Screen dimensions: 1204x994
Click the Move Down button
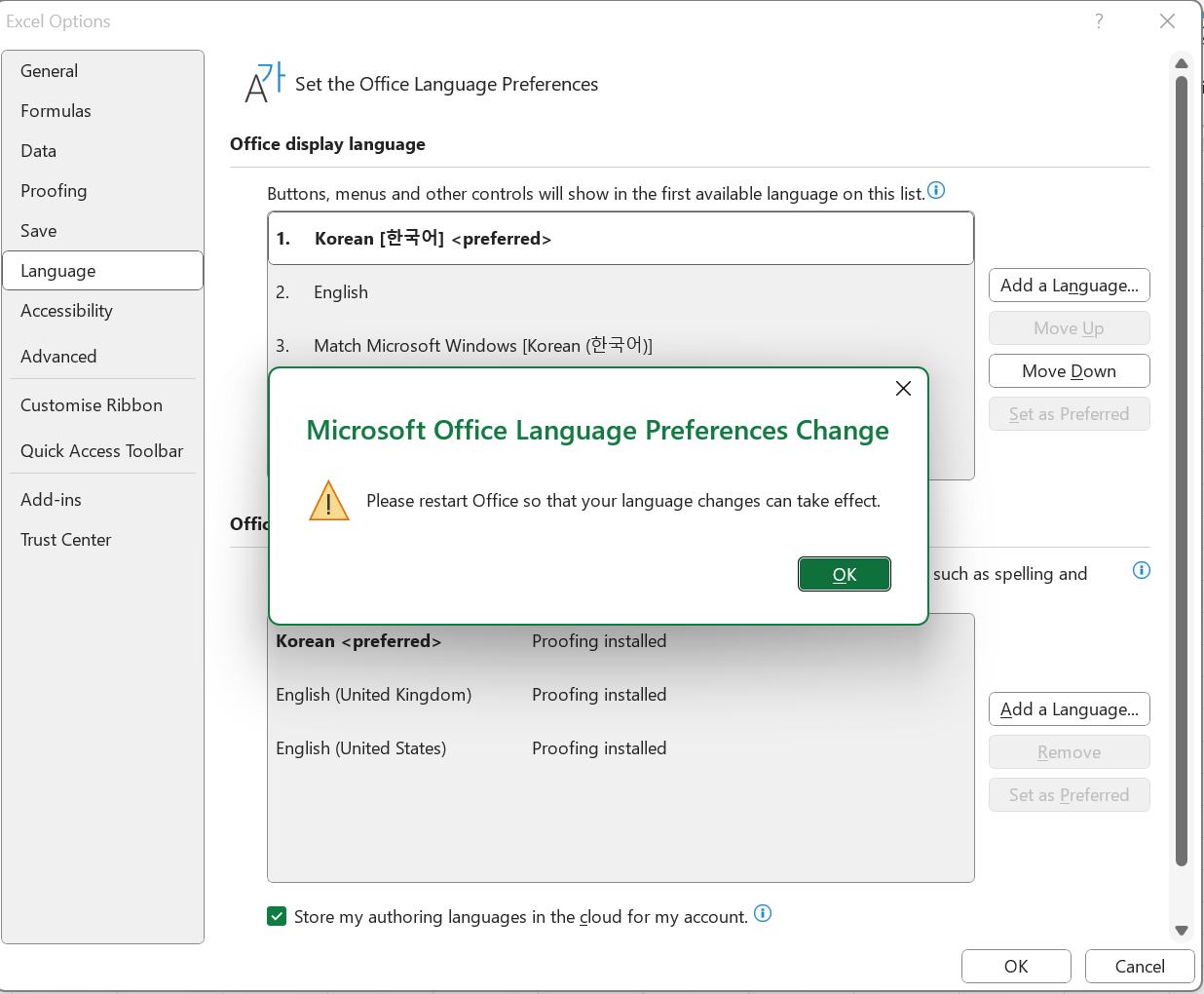[1070, 371]
